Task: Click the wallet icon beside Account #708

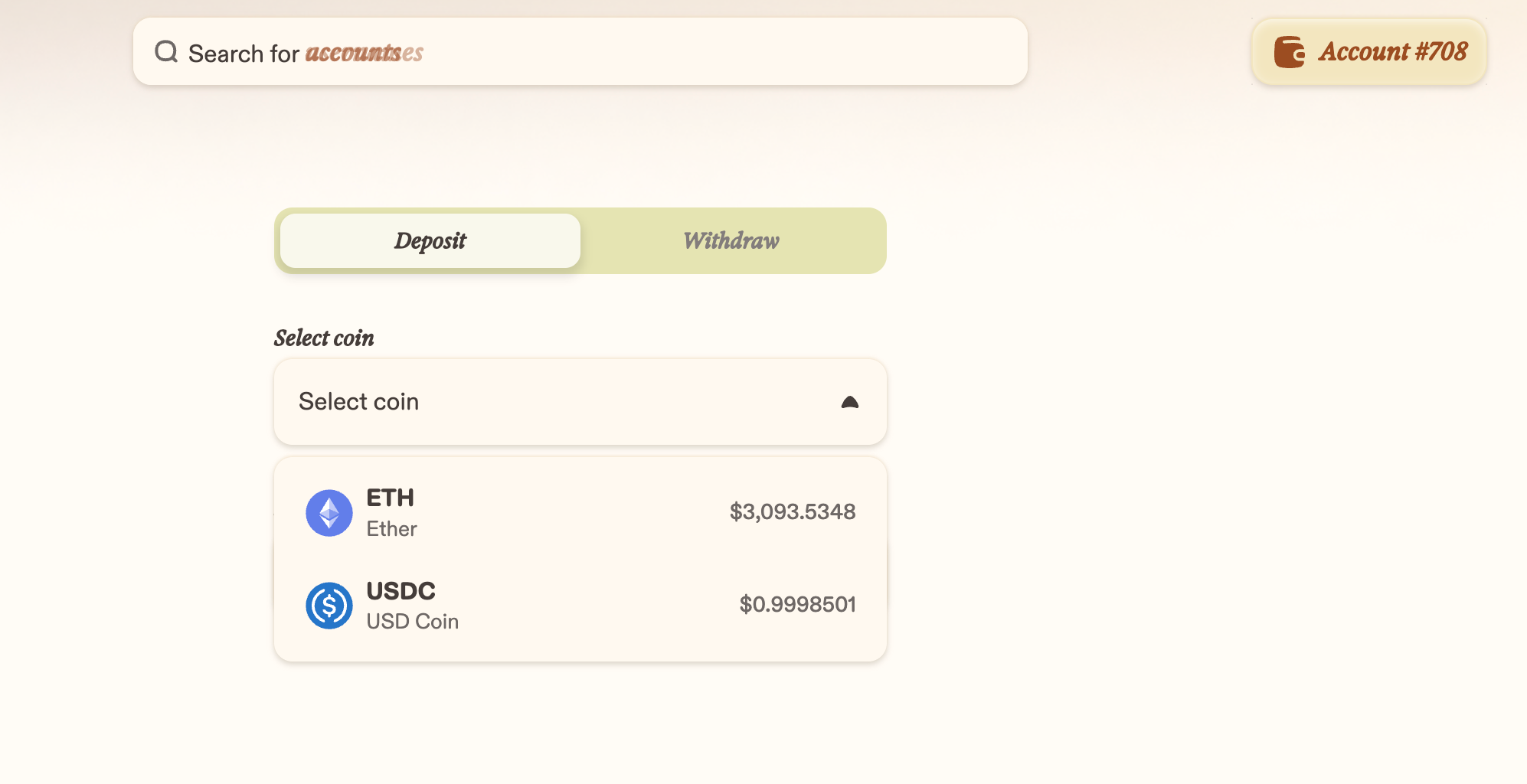Action: (1289, 52)
